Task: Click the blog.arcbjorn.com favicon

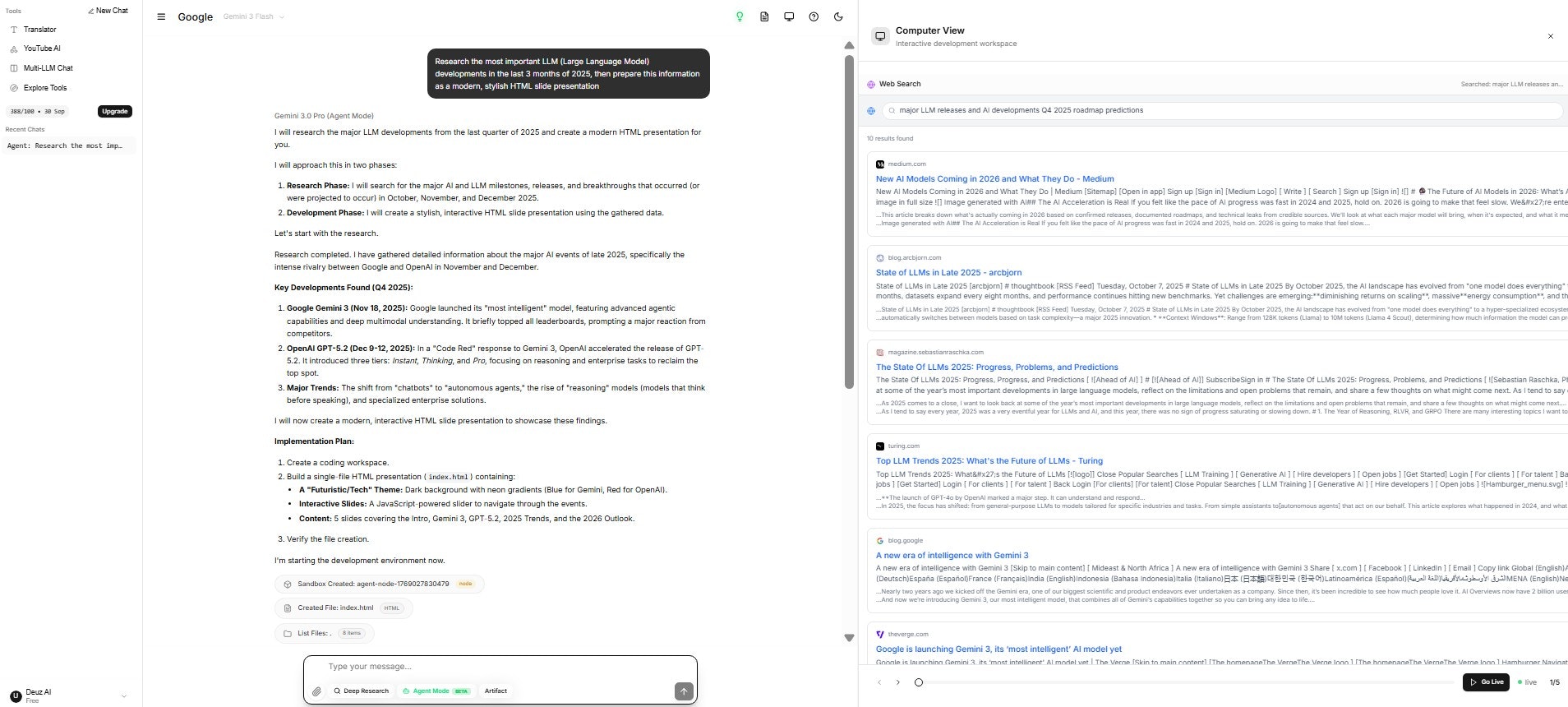Action: point(880,258)
